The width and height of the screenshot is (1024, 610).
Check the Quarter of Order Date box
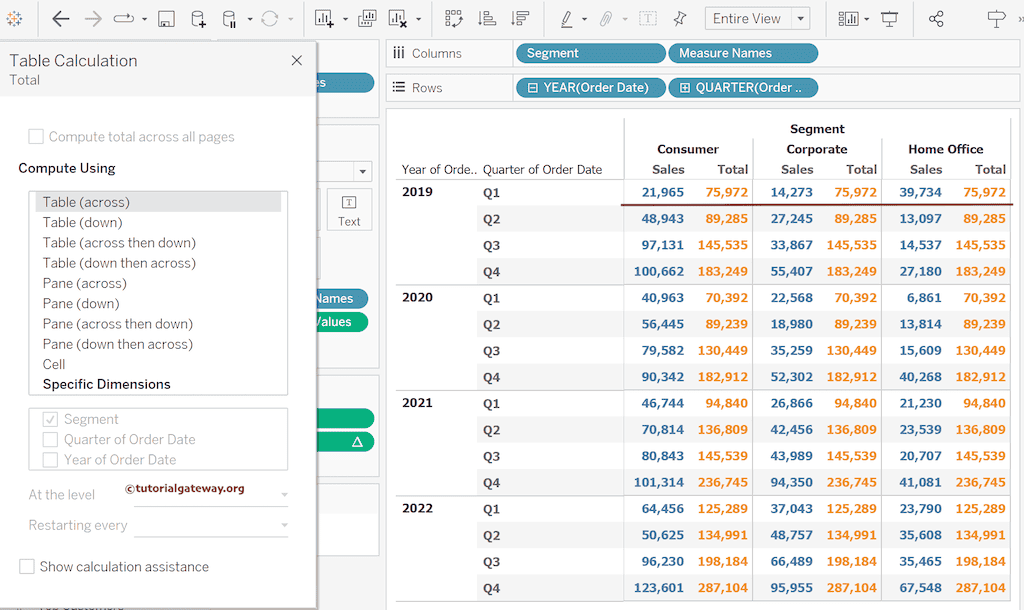[50, 440]
